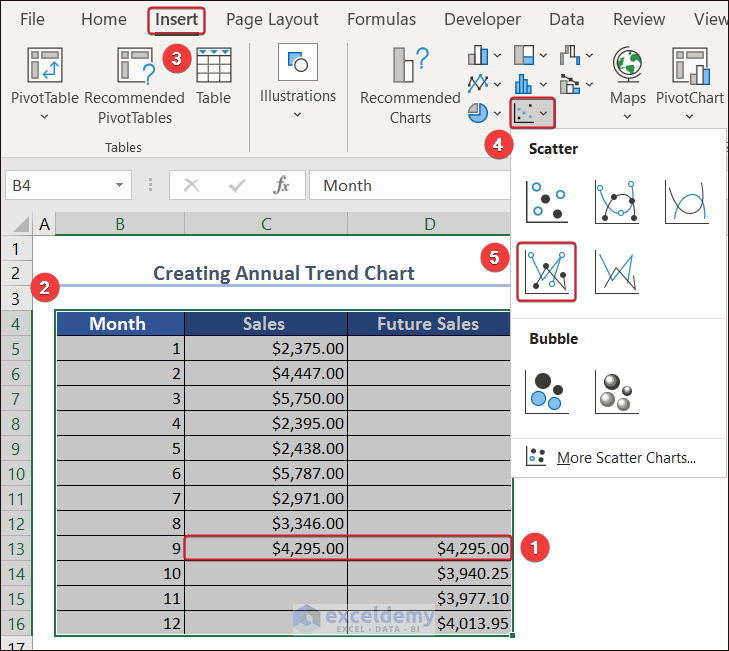The height and width of the screenshot is (651, 729).
Task: Insert a 3-D Bubble chart
Action: coord(616,391)
